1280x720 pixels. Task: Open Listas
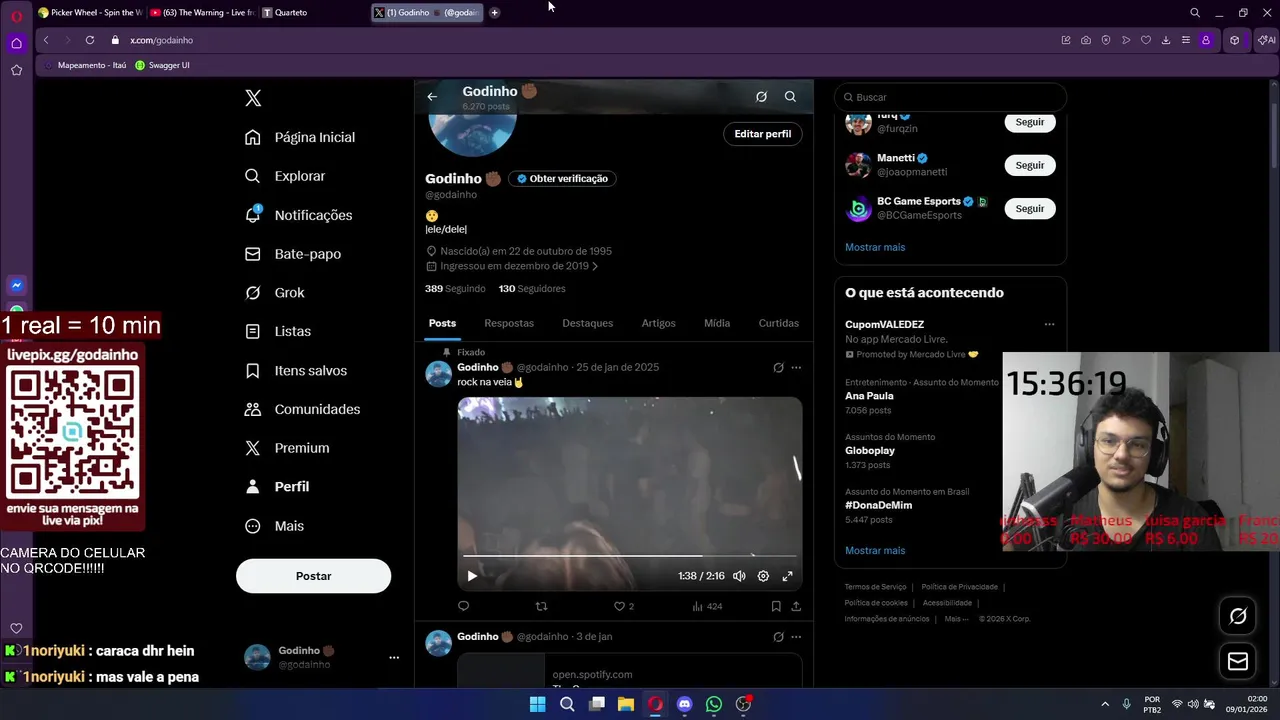(x=278, y=331)
